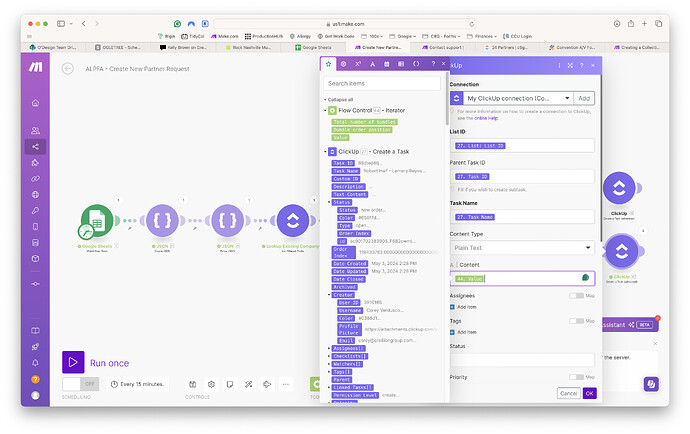Toggle Map switch for Priority

576,377
